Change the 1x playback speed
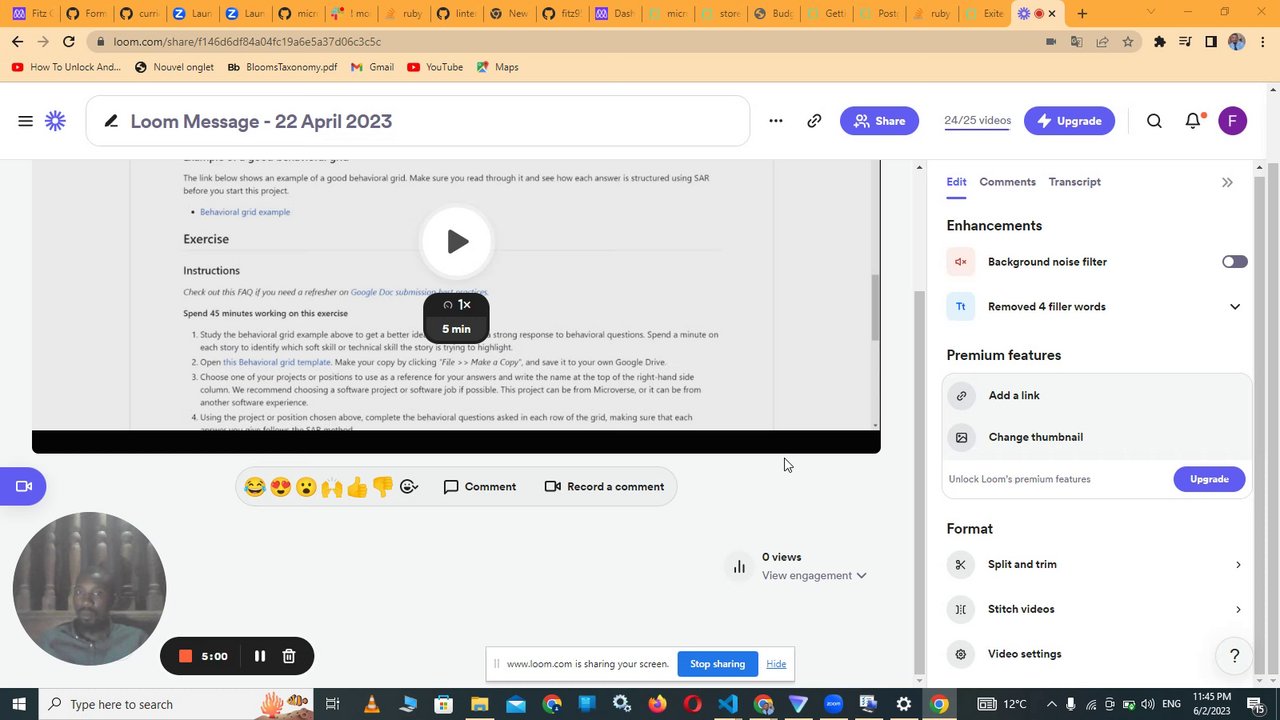This screenshot has width=1280, height=720. (x=456, y=305)
